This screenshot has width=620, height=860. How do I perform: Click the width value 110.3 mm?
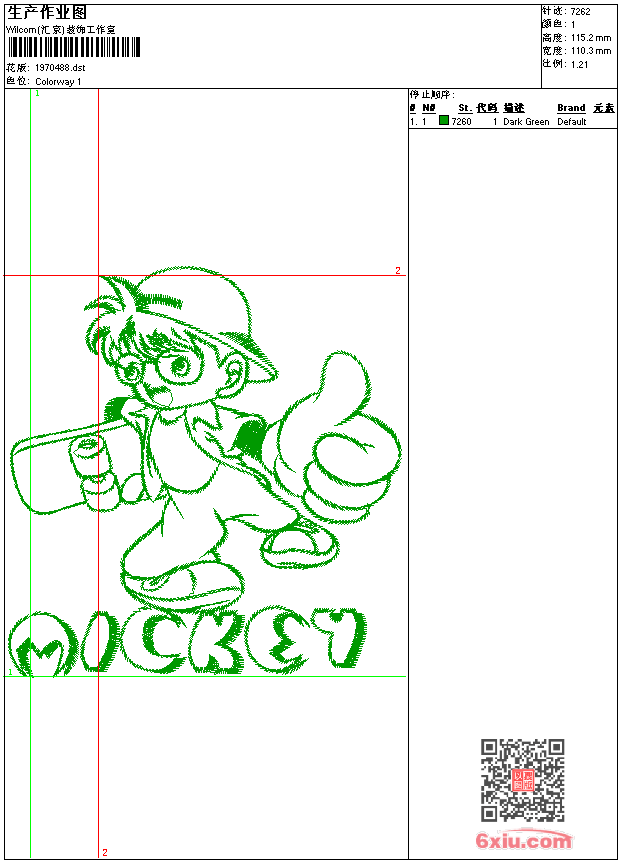point(591,51)
